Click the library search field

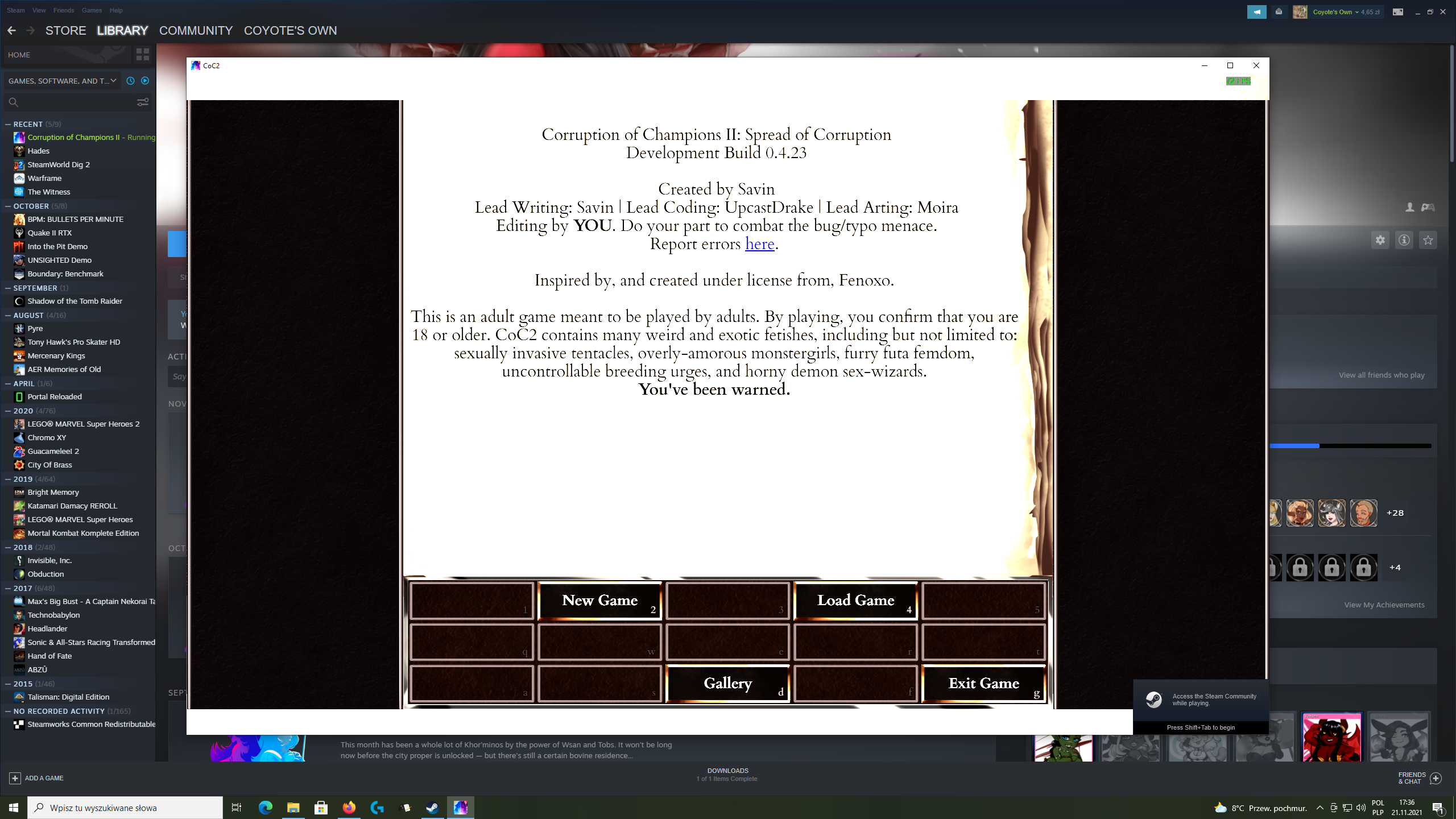(77, 102)
